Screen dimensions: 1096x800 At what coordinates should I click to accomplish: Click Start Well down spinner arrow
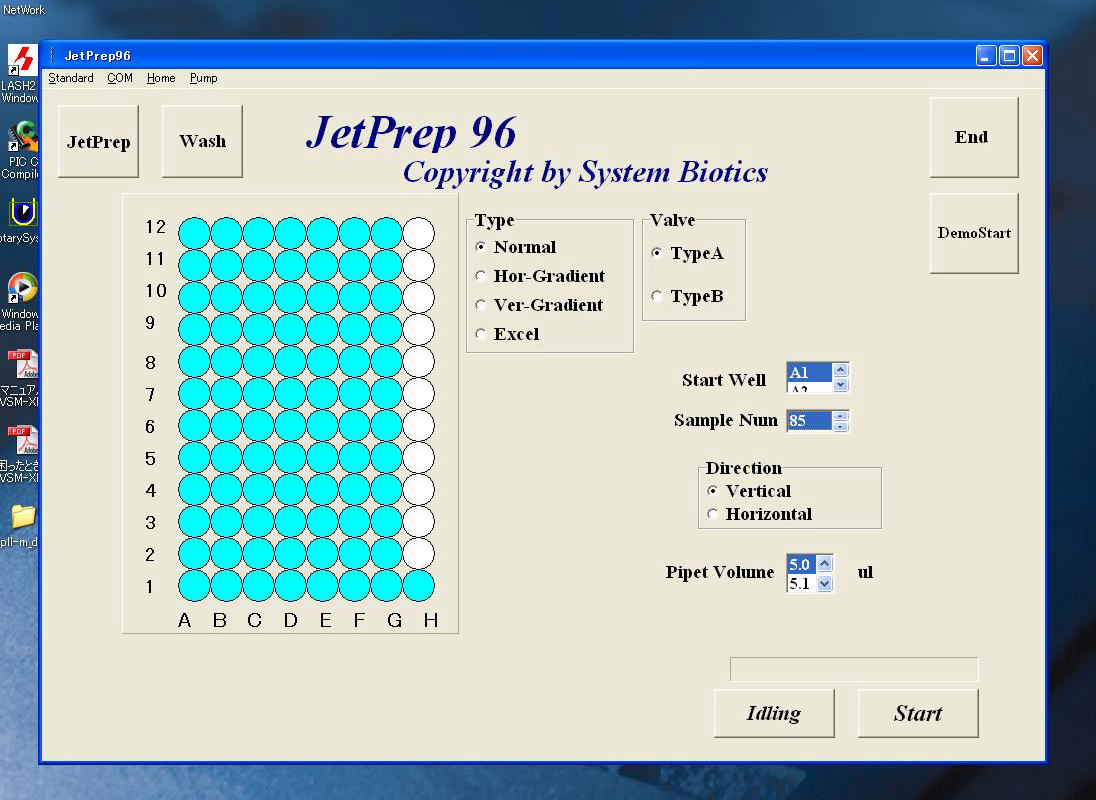coord(841,384)
